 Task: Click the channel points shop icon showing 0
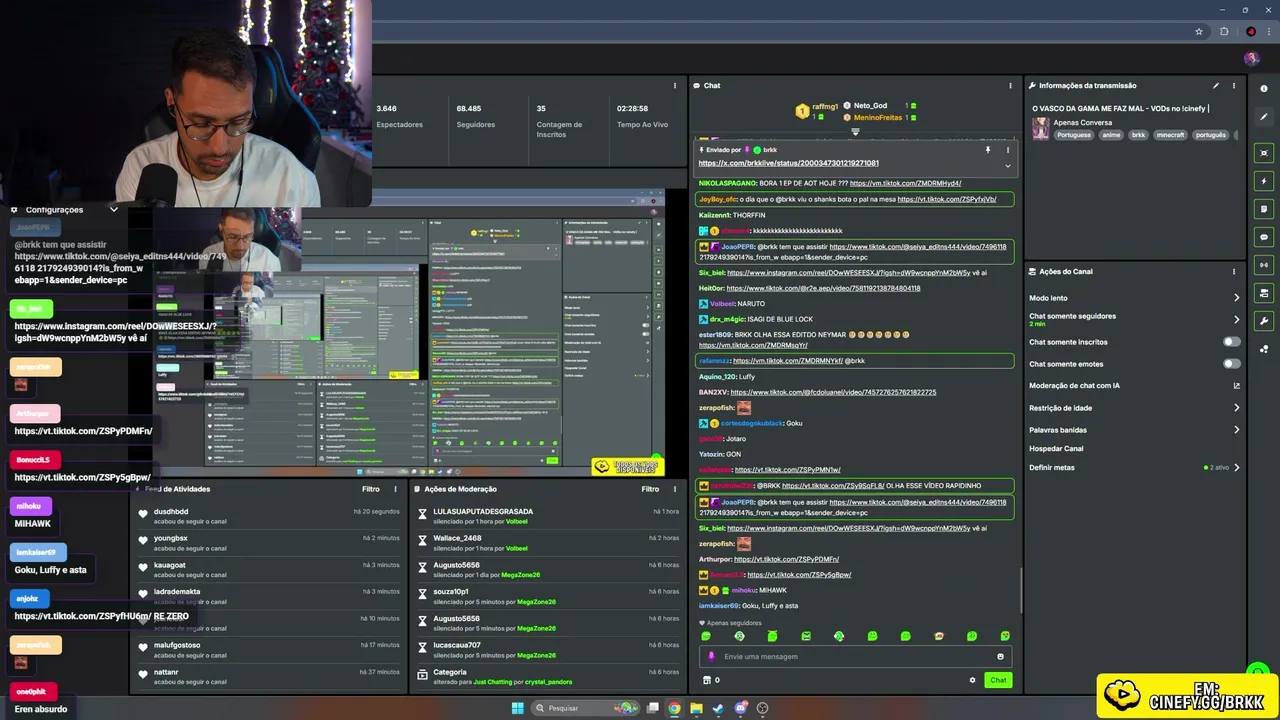(711, 680)
